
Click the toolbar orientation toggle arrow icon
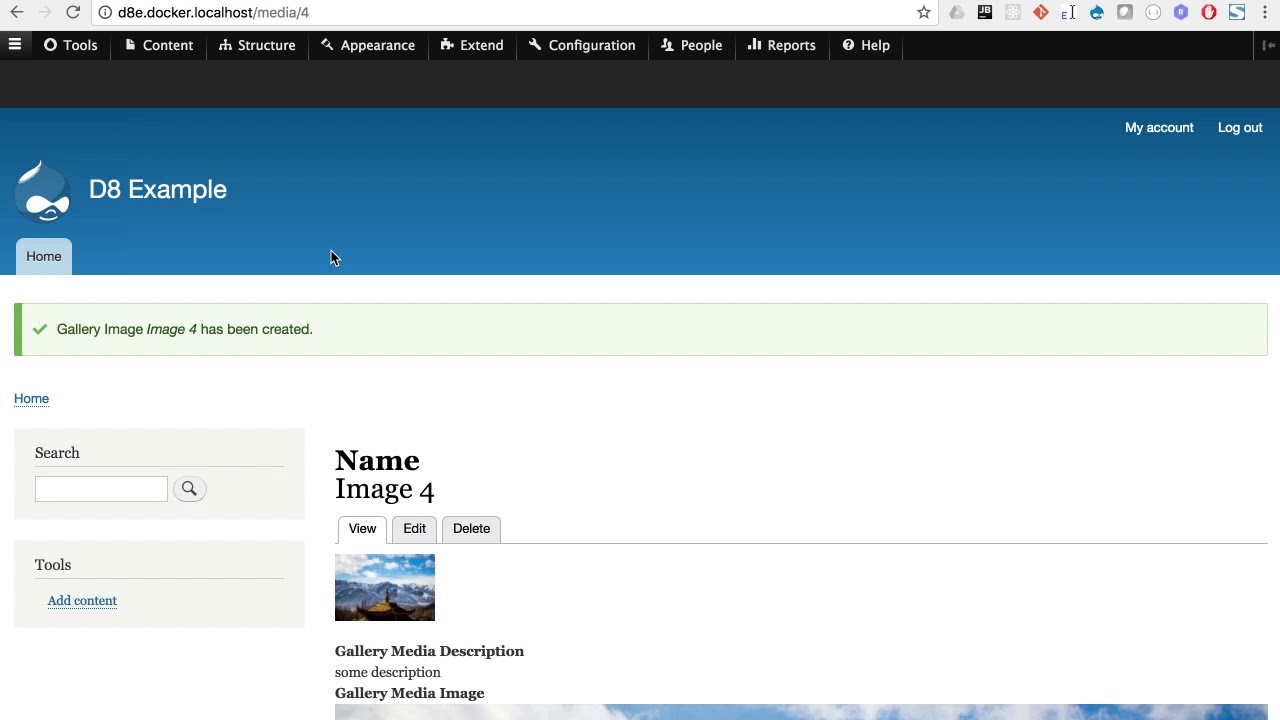tap(1268, 45)
